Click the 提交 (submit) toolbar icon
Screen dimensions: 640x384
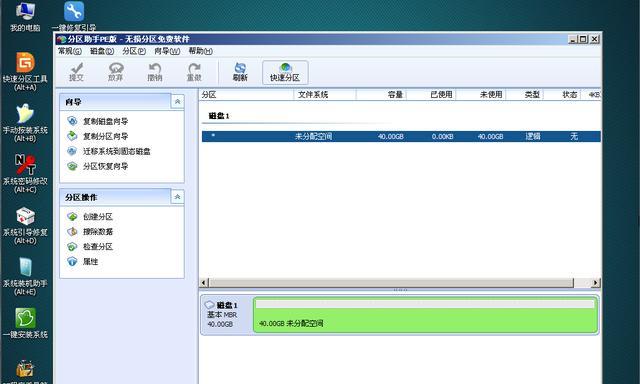pos(76,72)
